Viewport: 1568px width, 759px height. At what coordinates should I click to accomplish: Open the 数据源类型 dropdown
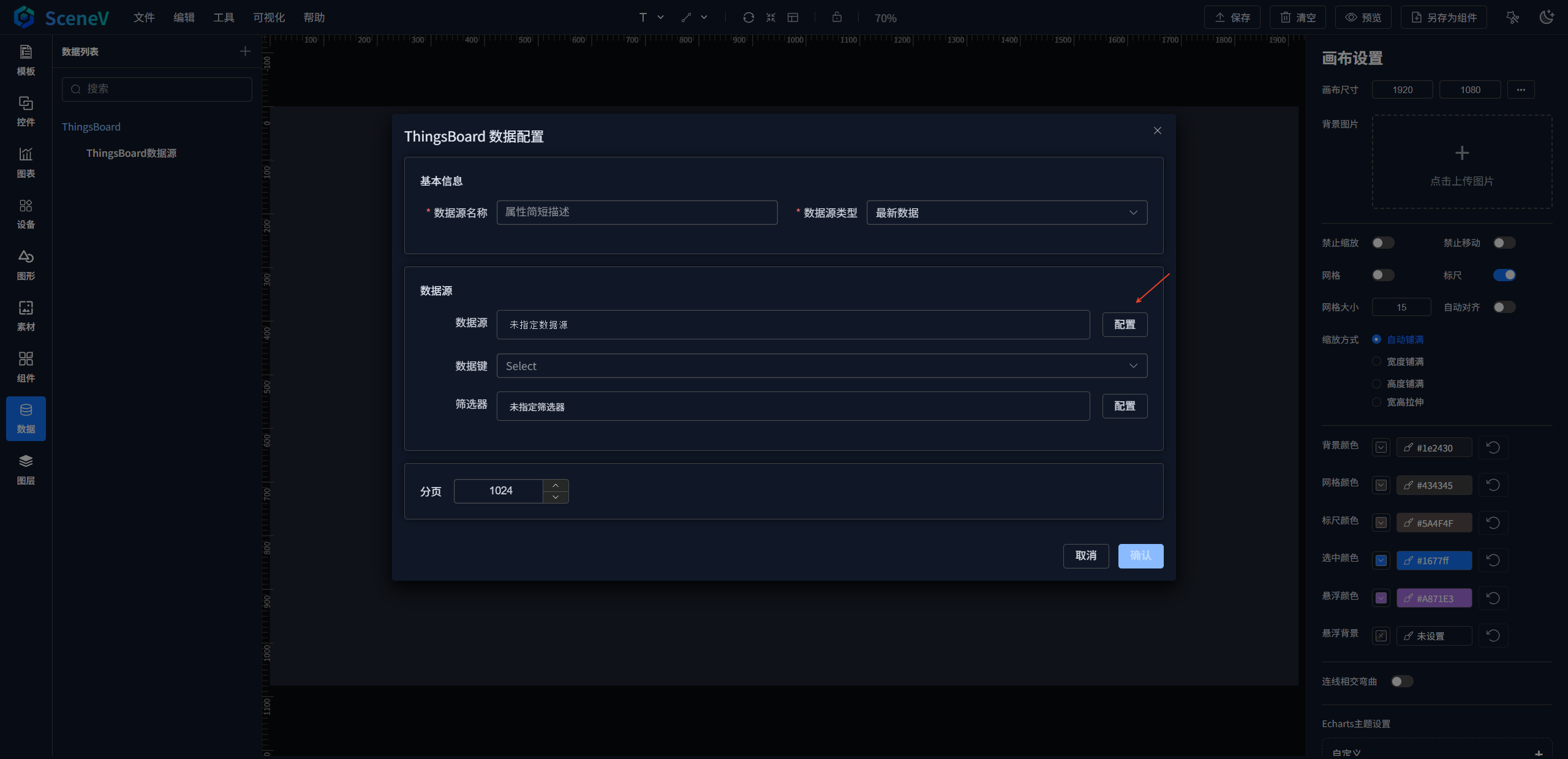point(1007,213)
